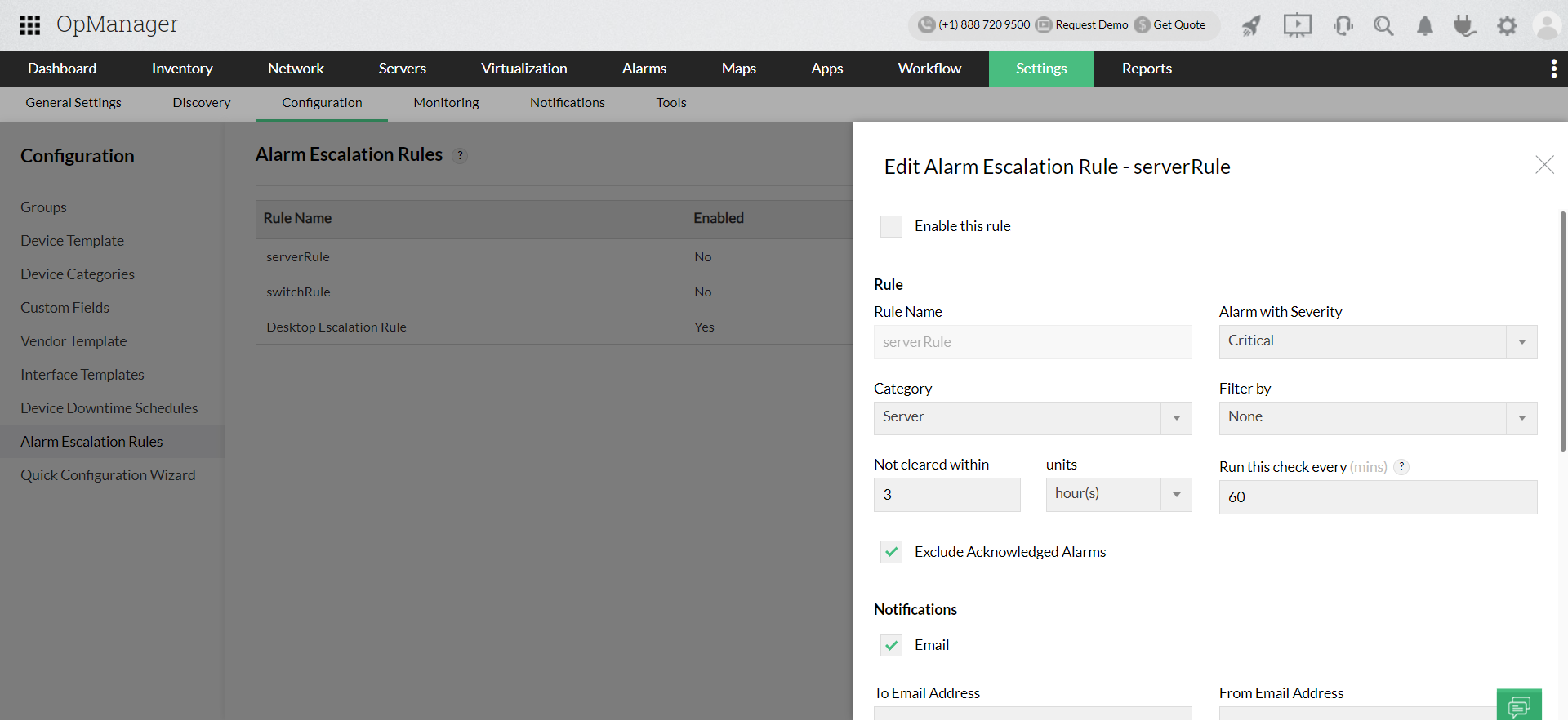This screenshot has width=1568, height=721.
Task: Uncheck Exclude Acknowledged Alarms
Action: pyautogui.click(x=892, y=553)
